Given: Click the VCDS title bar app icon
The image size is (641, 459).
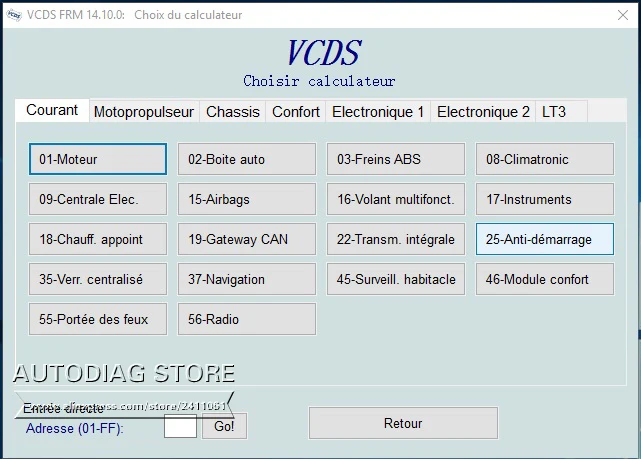Looking at the screenshot, I should (14, 15).
